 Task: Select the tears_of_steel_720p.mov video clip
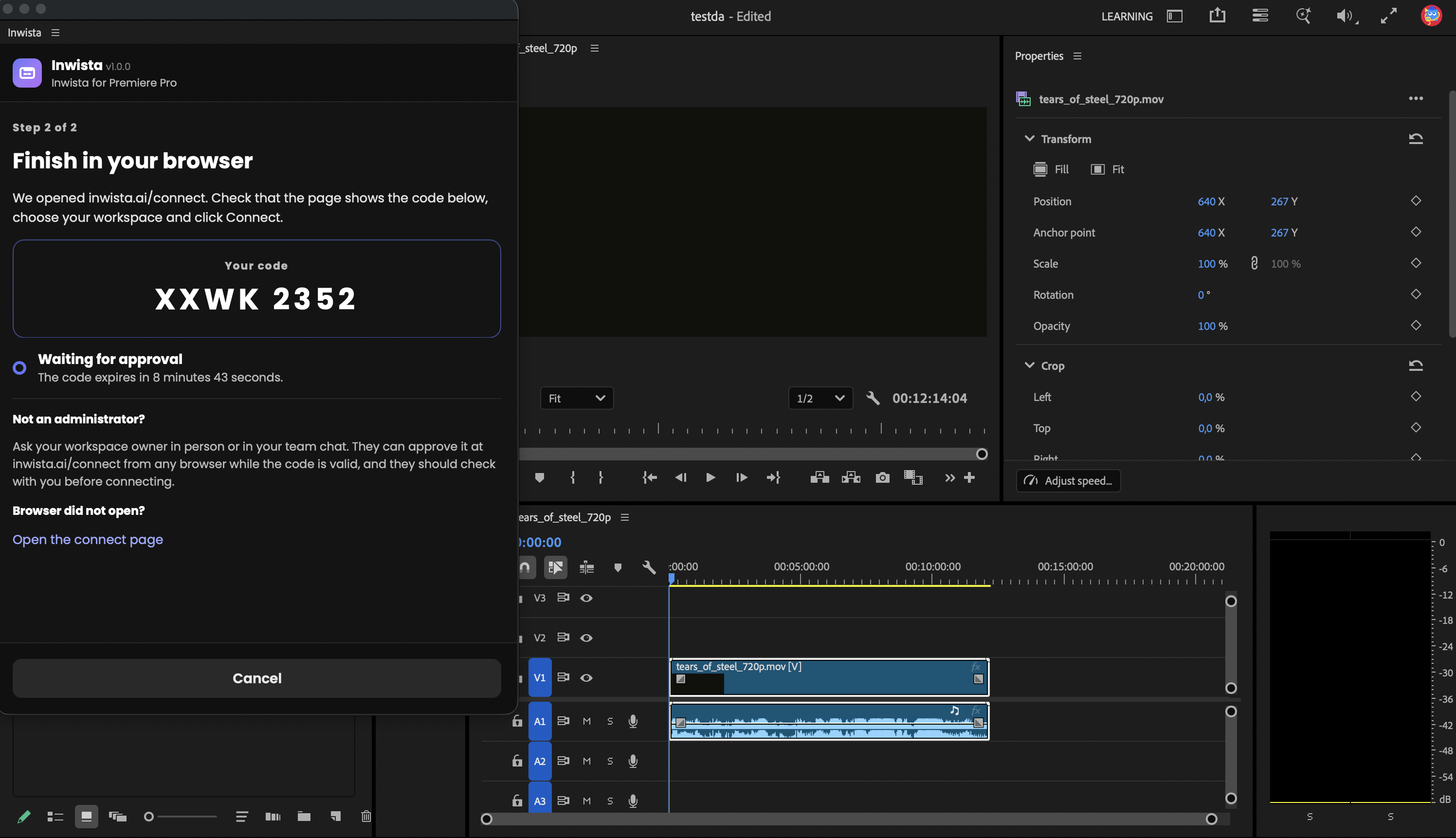coord(829,677)
